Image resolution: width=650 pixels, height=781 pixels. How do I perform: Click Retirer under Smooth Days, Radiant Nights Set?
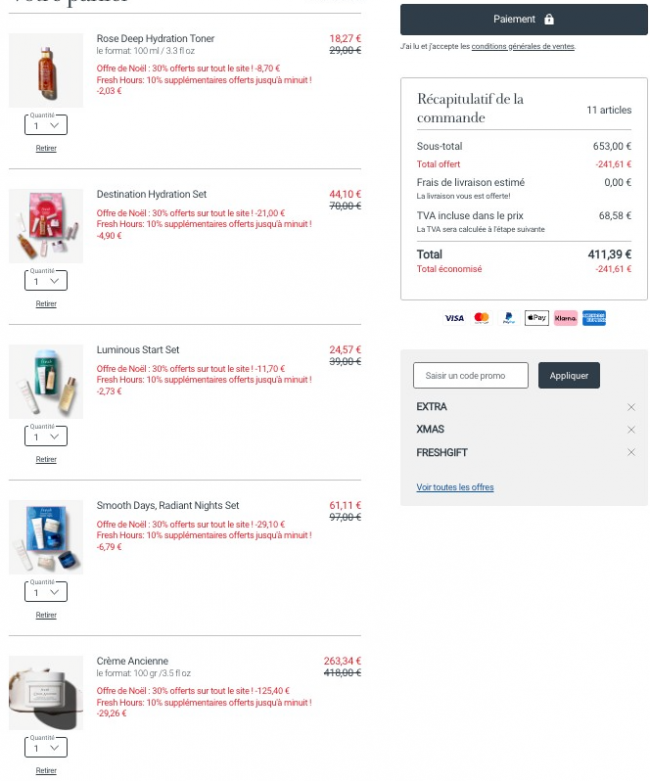point(46,615)
